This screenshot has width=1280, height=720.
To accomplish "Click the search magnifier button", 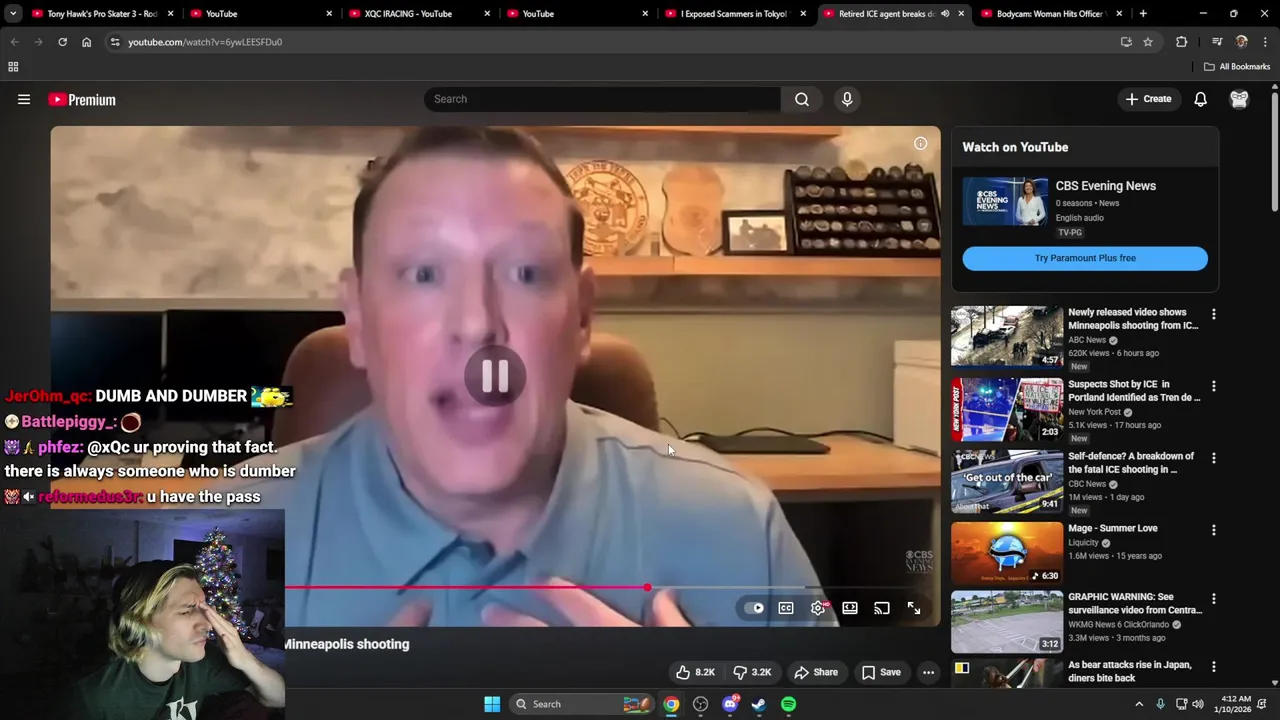I will point(802,99).
